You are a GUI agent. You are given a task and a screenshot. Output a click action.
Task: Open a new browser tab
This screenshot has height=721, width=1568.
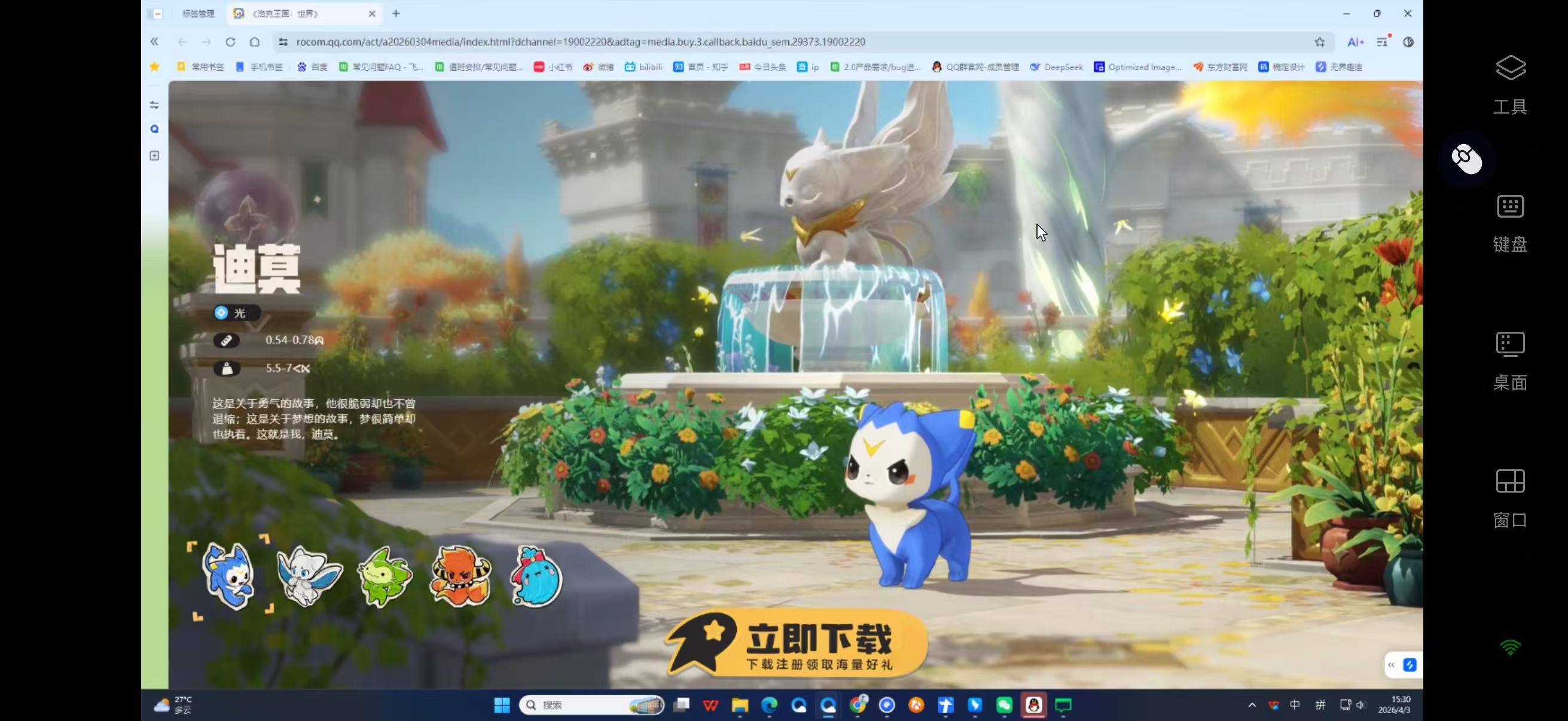396,13
